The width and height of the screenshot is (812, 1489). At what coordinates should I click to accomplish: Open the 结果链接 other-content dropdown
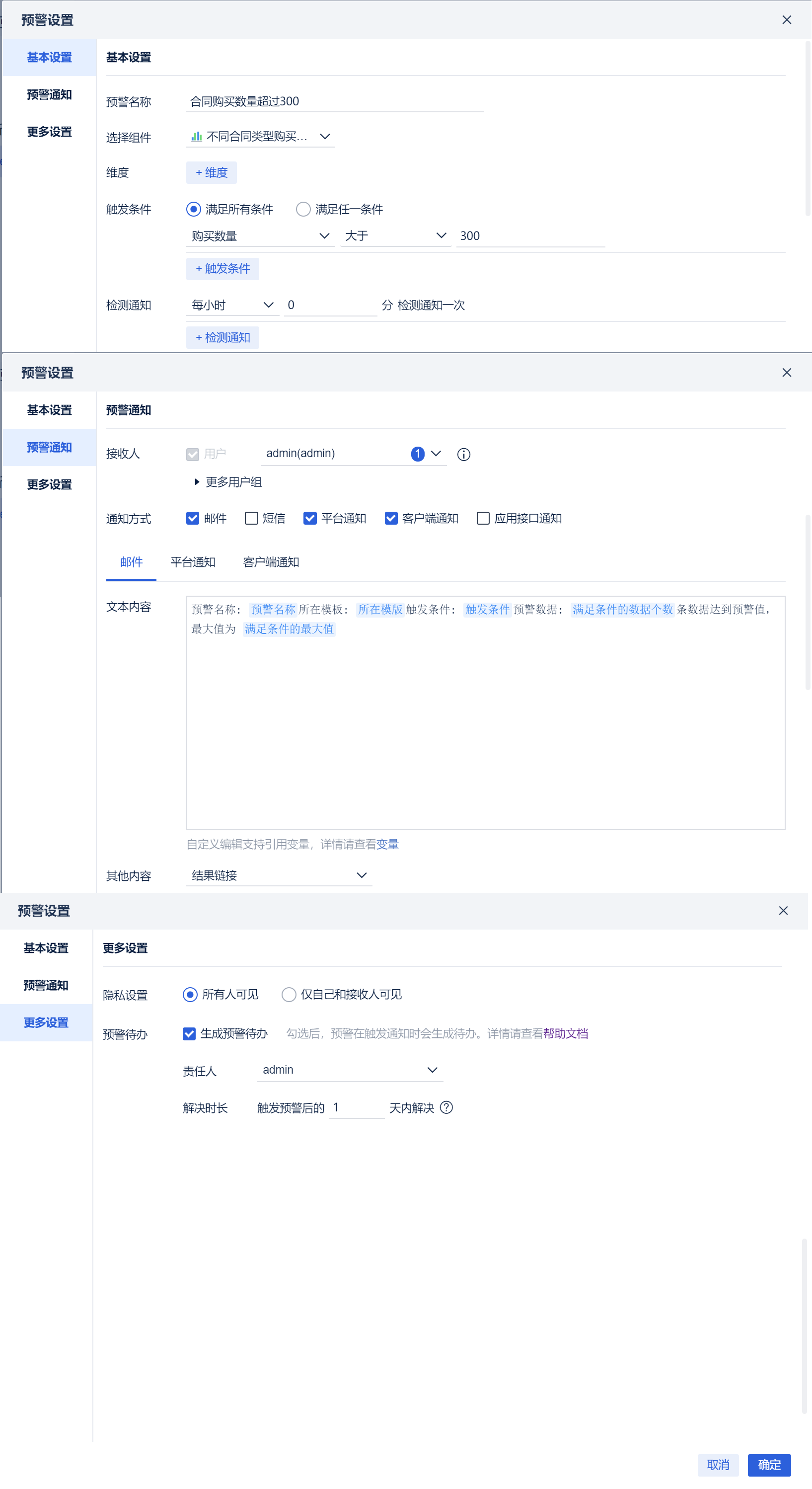pyautogui.click(x=279, y=875)
